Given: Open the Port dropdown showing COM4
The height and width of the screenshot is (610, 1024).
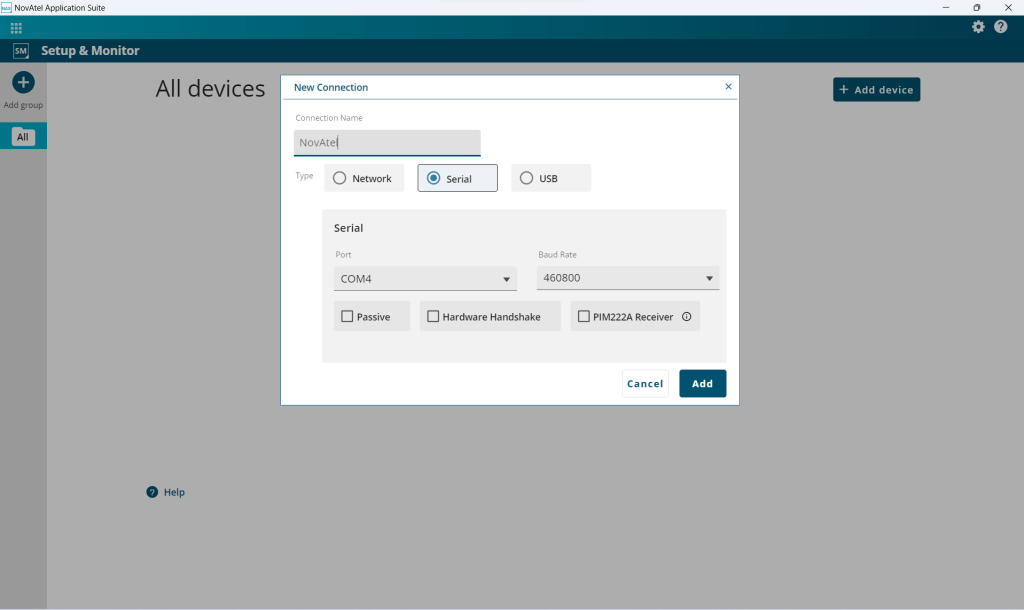Looking at the screenshot, I should point(424,278).
